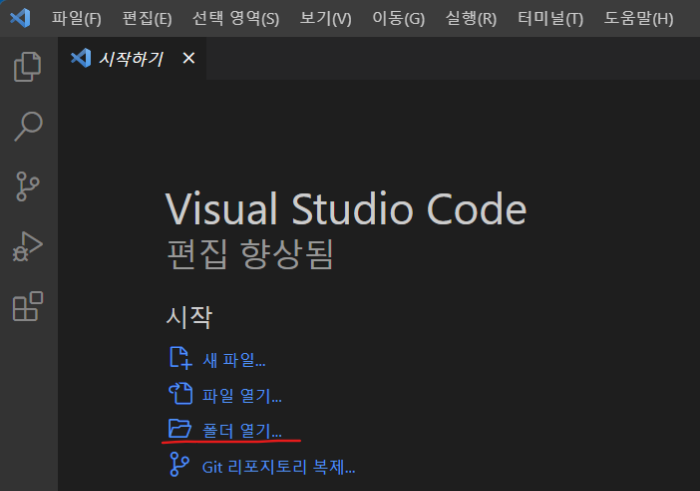
Task: Open the Explorer view in activity bar
Action: 28,67
